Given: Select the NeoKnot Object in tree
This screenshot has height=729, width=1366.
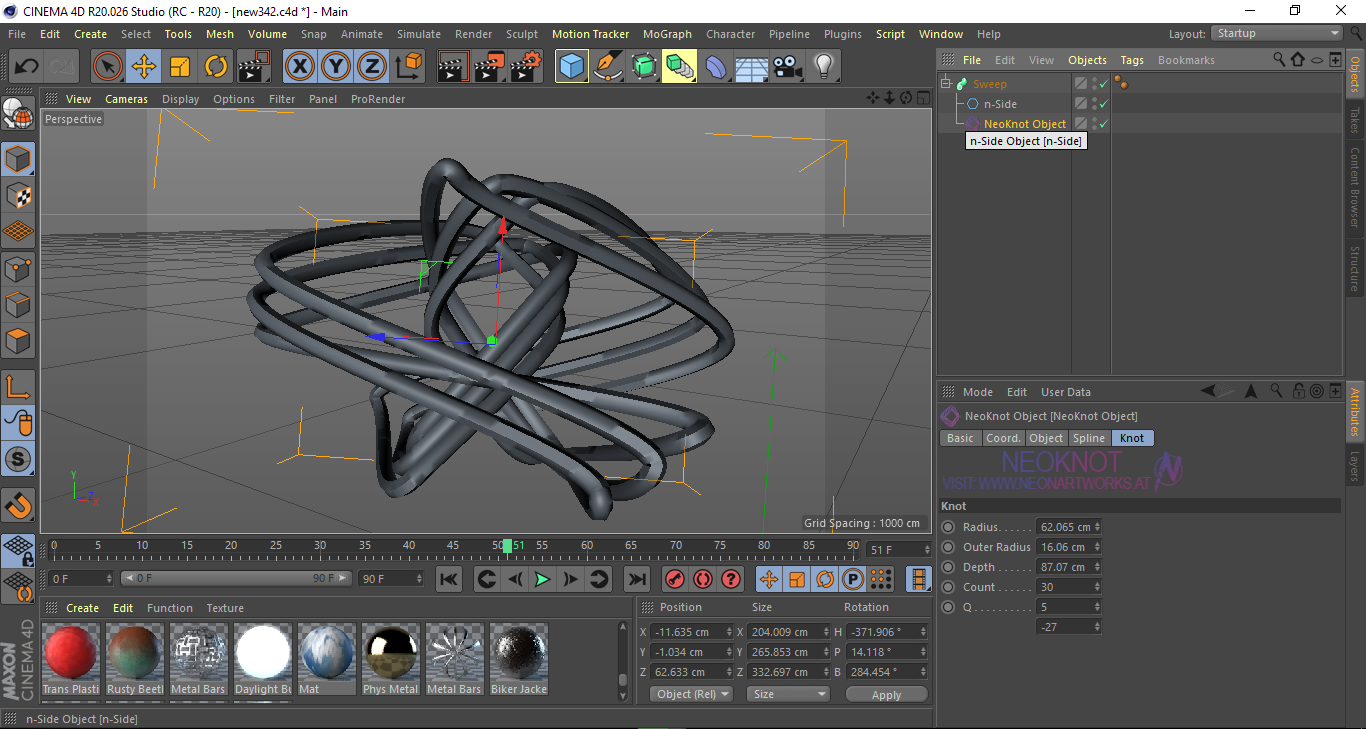Looking at the screenshot, I should click(1024, 124).
